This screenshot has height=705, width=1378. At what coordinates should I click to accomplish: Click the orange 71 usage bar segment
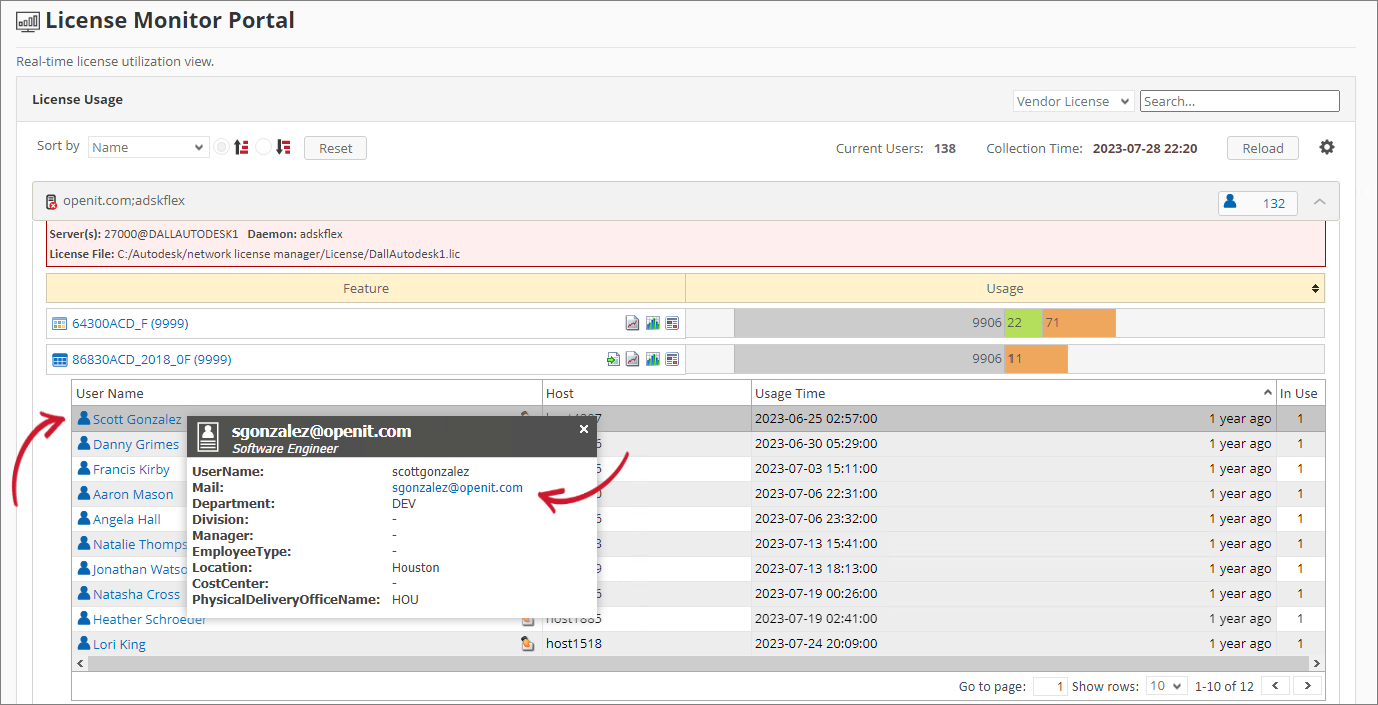point(1079,323)
